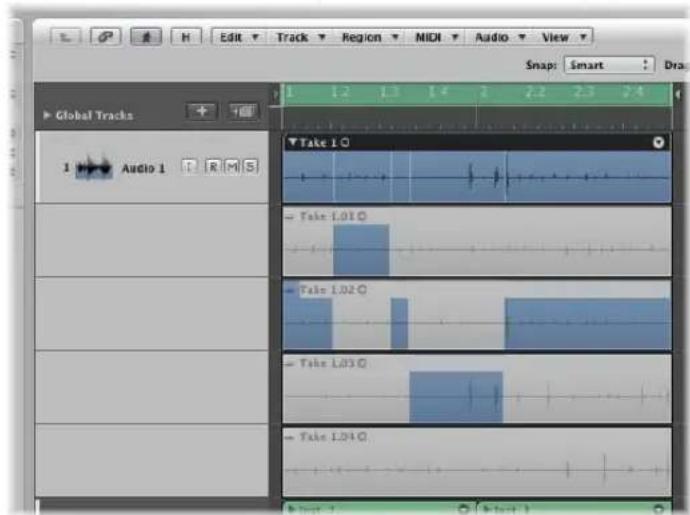
Task: Open the View menu
Action: [x=563, y=37]
